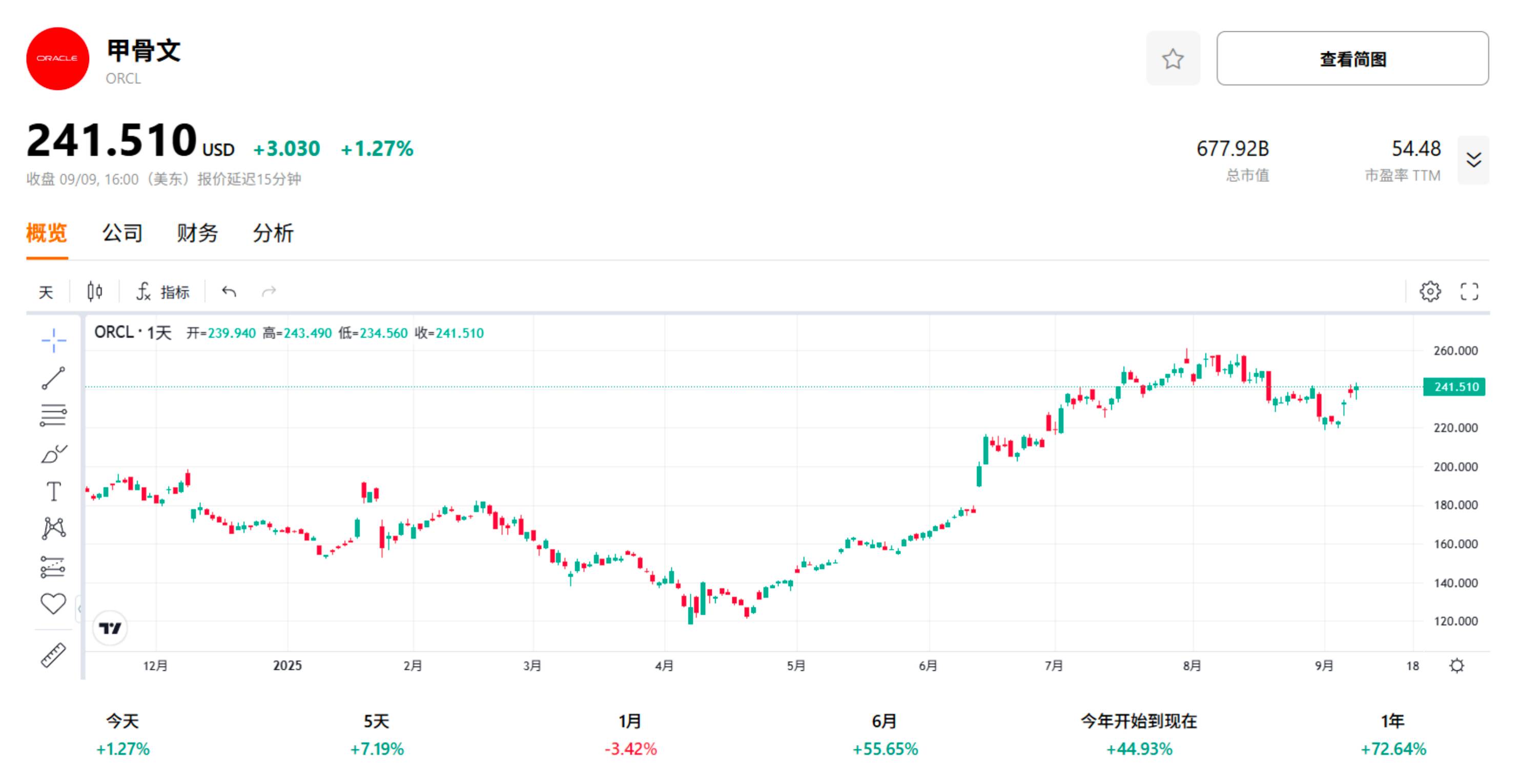Image resolution: width=1521 pixels, height=784 pixels.
Task: Toggle fullscreen chart mode
Action: pyautogui.click(x=1469, y=292)
